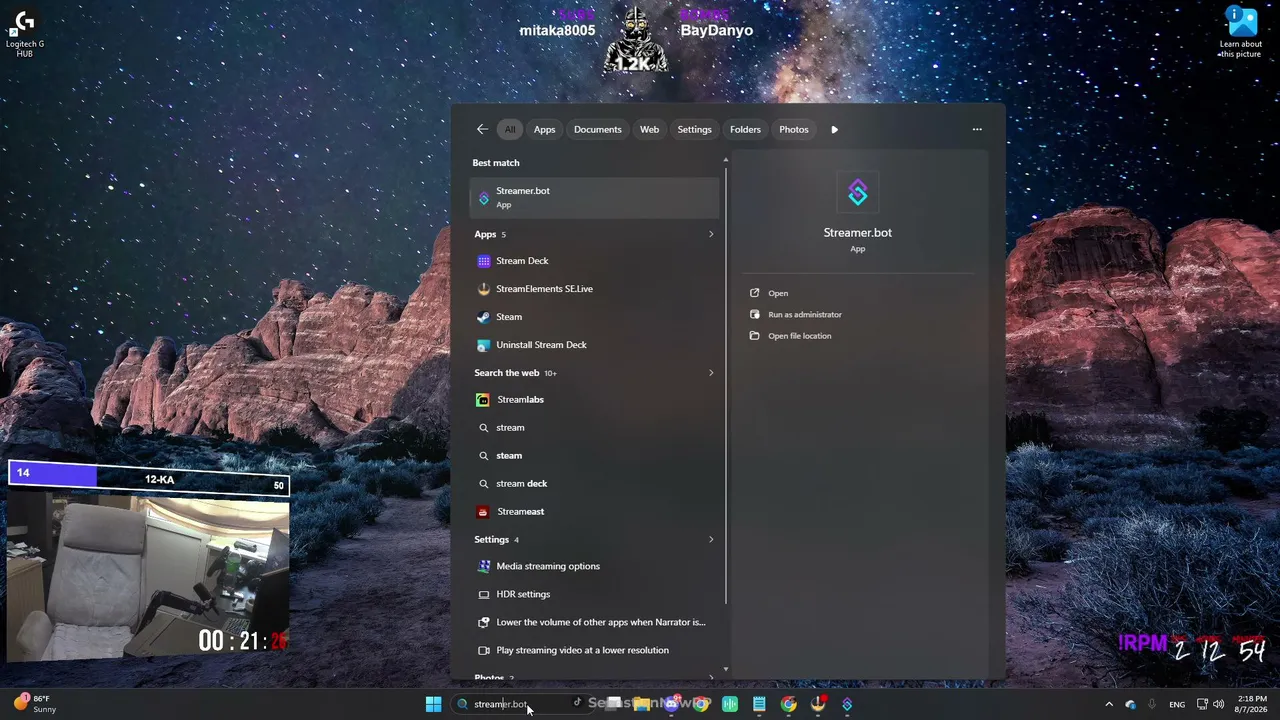
Task: Switch to the Web filter
Action: point(649,129)
